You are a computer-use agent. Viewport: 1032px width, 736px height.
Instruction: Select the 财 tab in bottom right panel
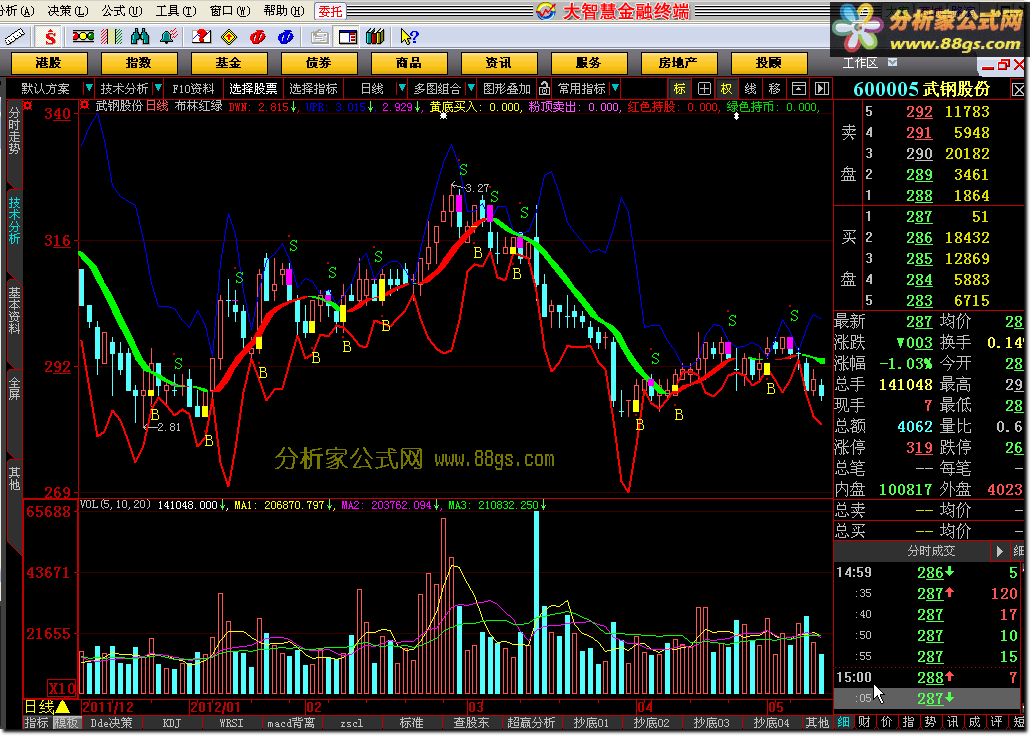864,722
